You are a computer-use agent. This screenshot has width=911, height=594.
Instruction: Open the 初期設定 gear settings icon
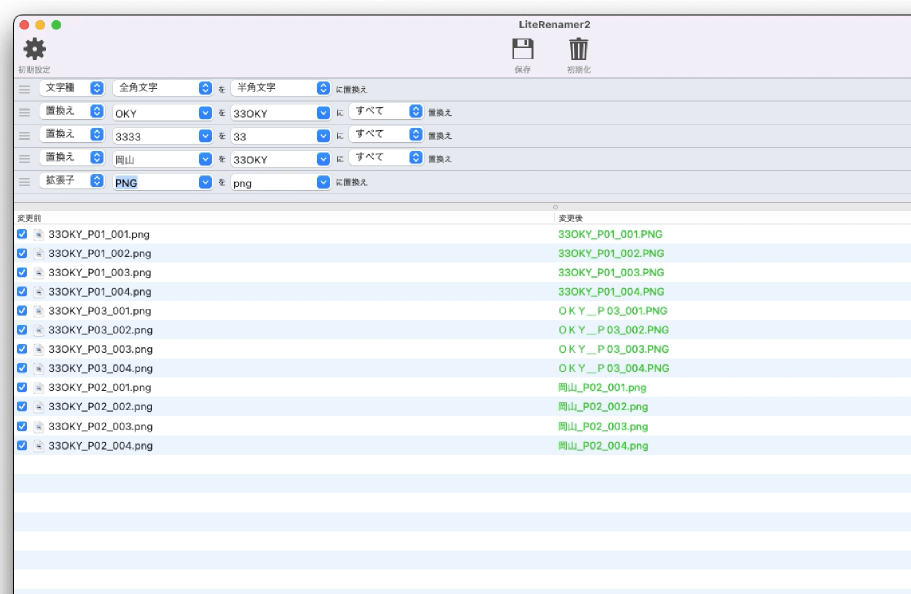pos(34,49)
